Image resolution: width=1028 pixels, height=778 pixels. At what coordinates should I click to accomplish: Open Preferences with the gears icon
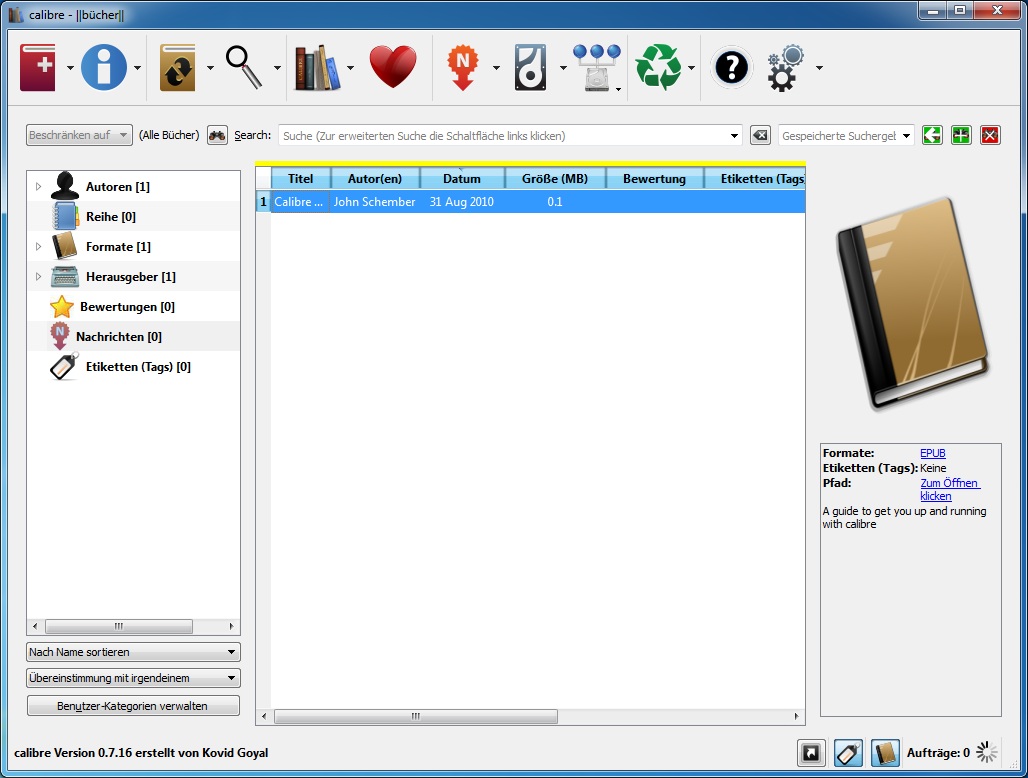coord(785,68)
